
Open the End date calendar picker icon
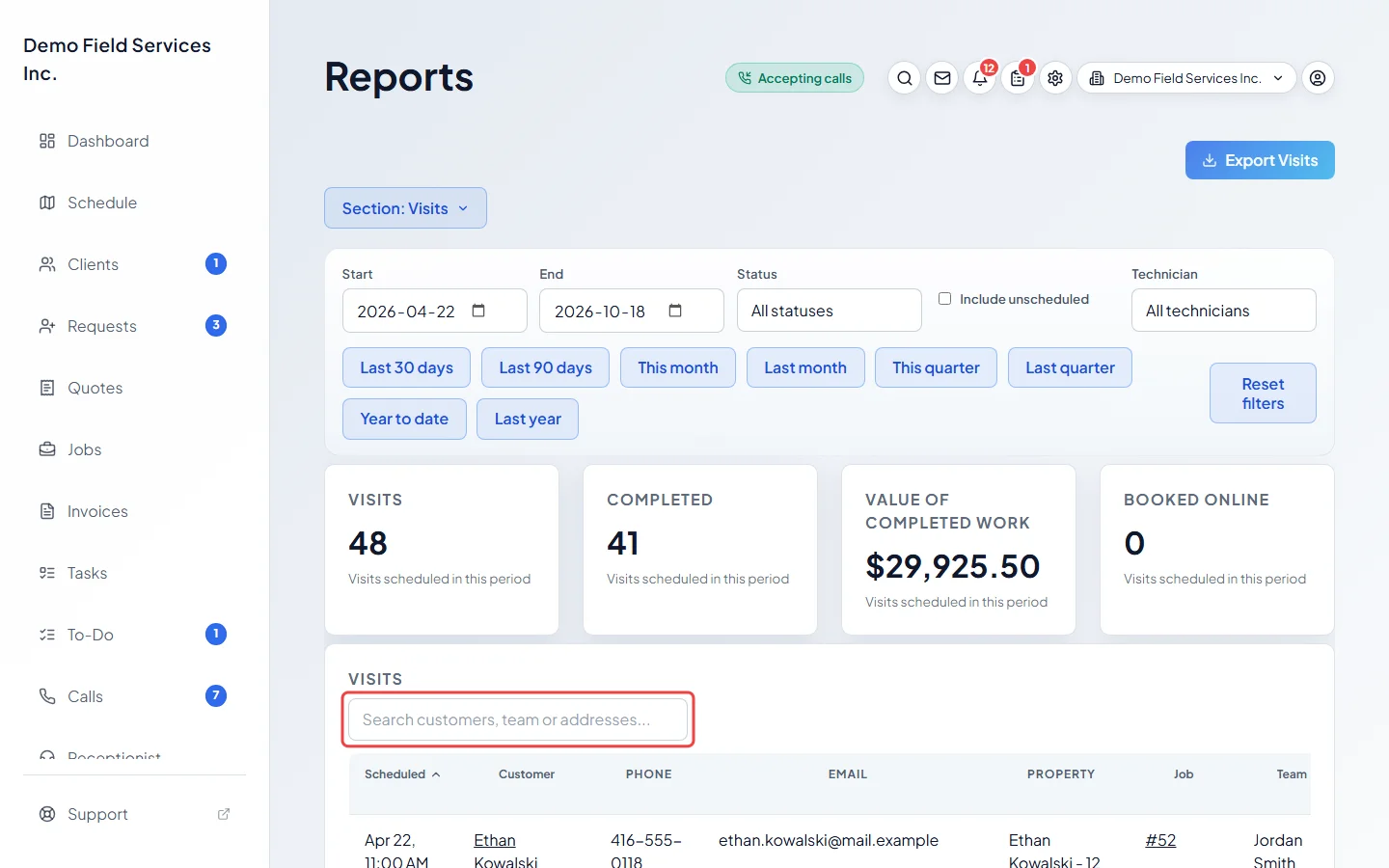[675, 311]
